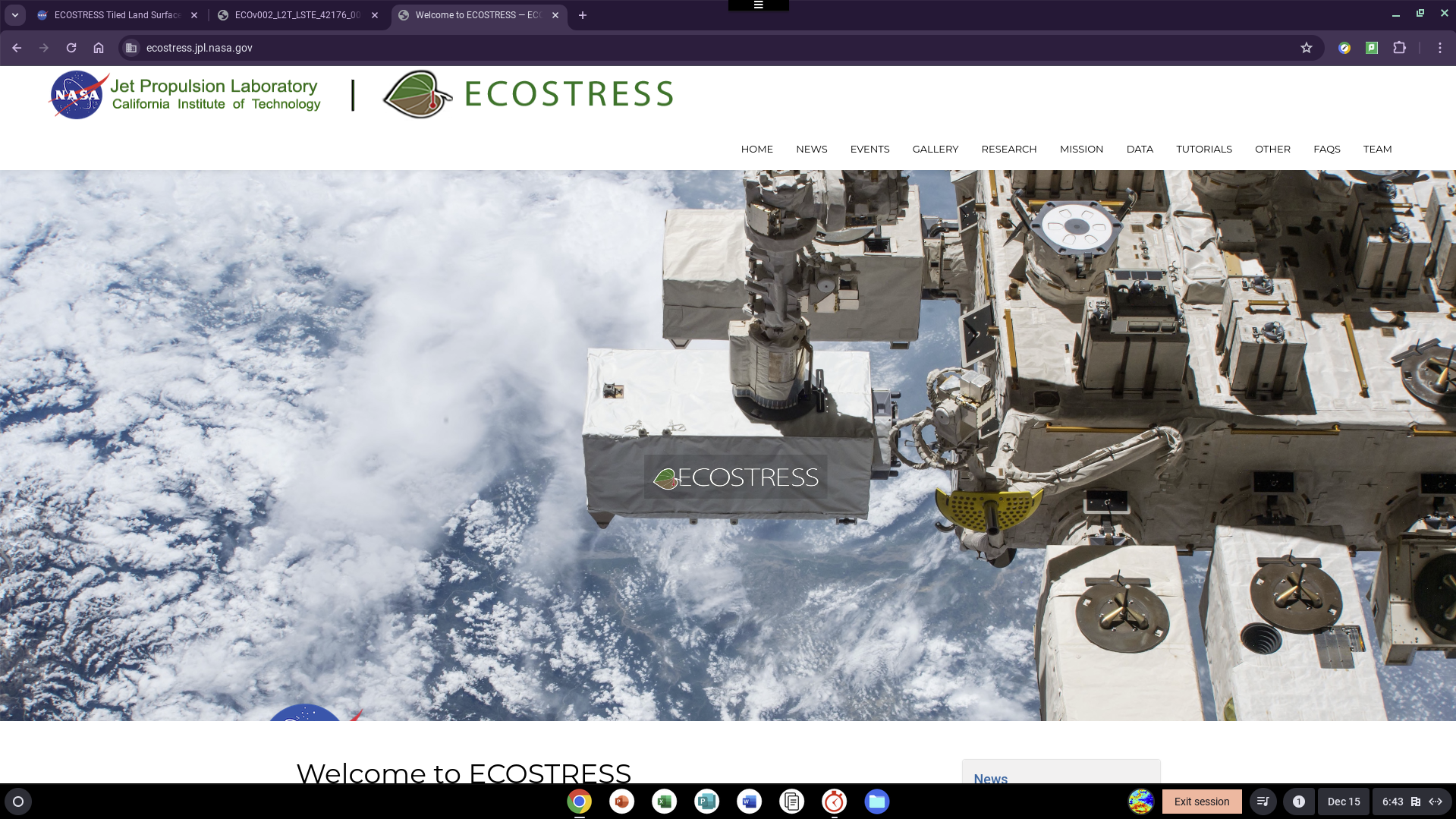1456x819 pixels.
Task: Open the tab search dropdown arrow
Action: click(15, 15)
